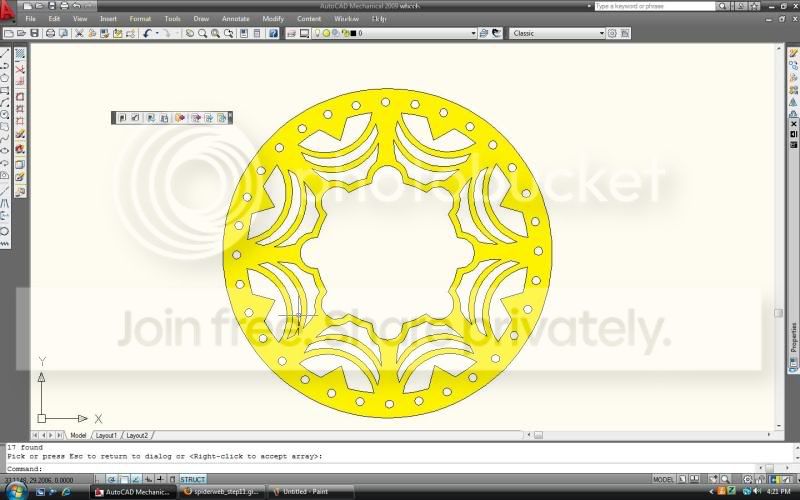
Task: Click the Windows Start orb
Action: [15, 491]
